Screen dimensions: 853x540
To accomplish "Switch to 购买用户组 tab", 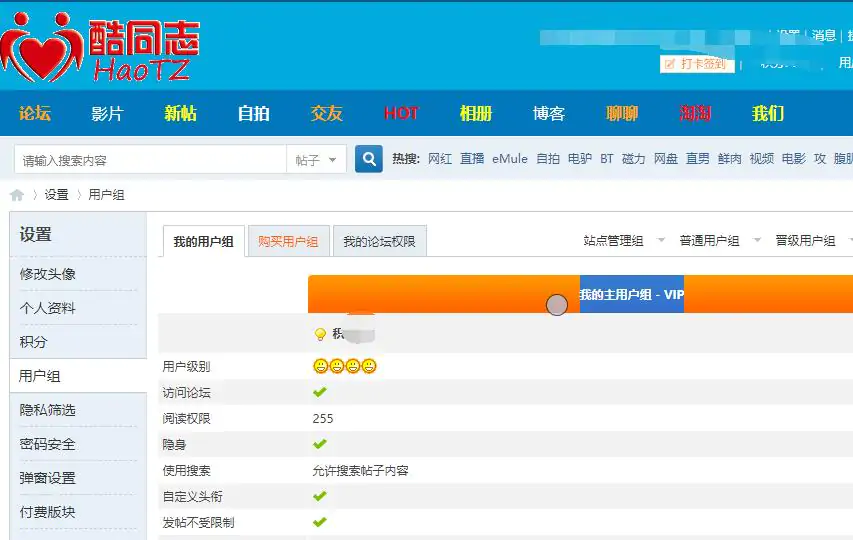I will click(288, 241).
